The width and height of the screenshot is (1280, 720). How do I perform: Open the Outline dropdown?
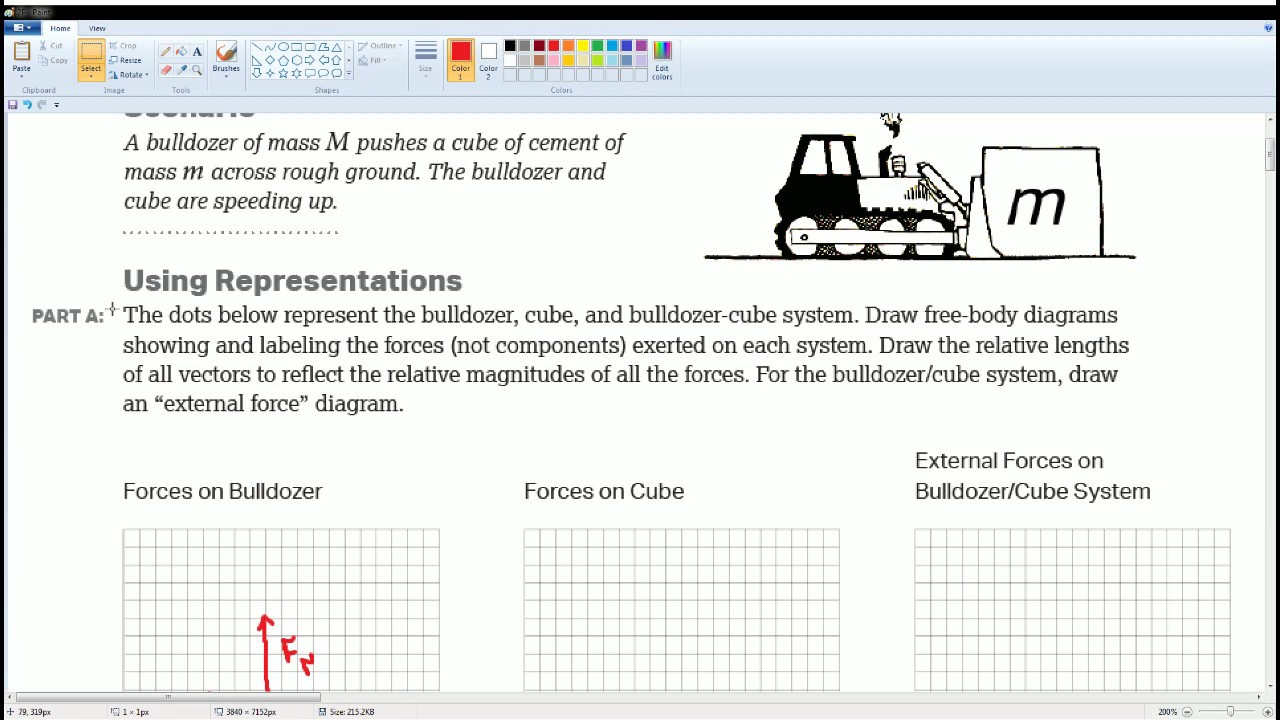coord(381,46)
